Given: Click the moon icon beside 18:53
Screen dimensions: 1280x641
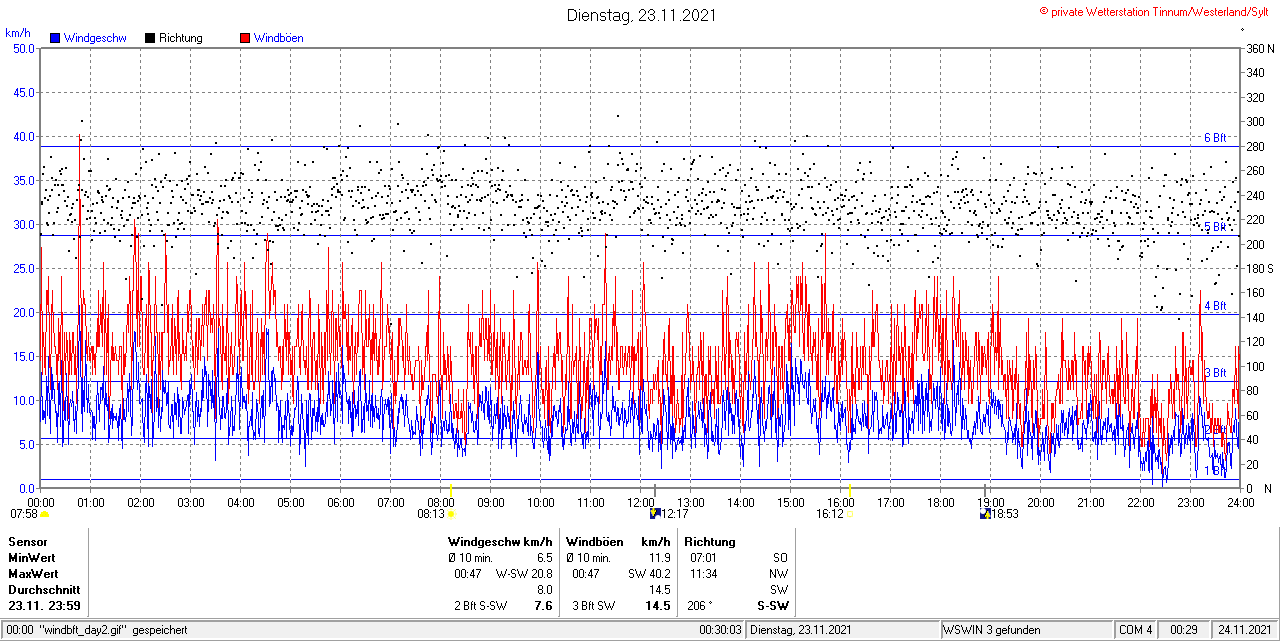Looking at the screenshot, I should (986, 513).
